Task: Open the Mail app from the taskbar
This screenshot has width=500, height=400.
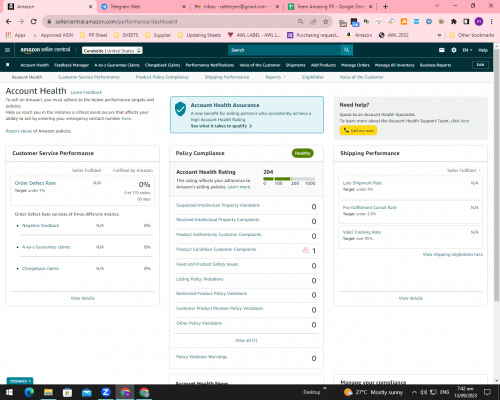Action: [87, 392]
